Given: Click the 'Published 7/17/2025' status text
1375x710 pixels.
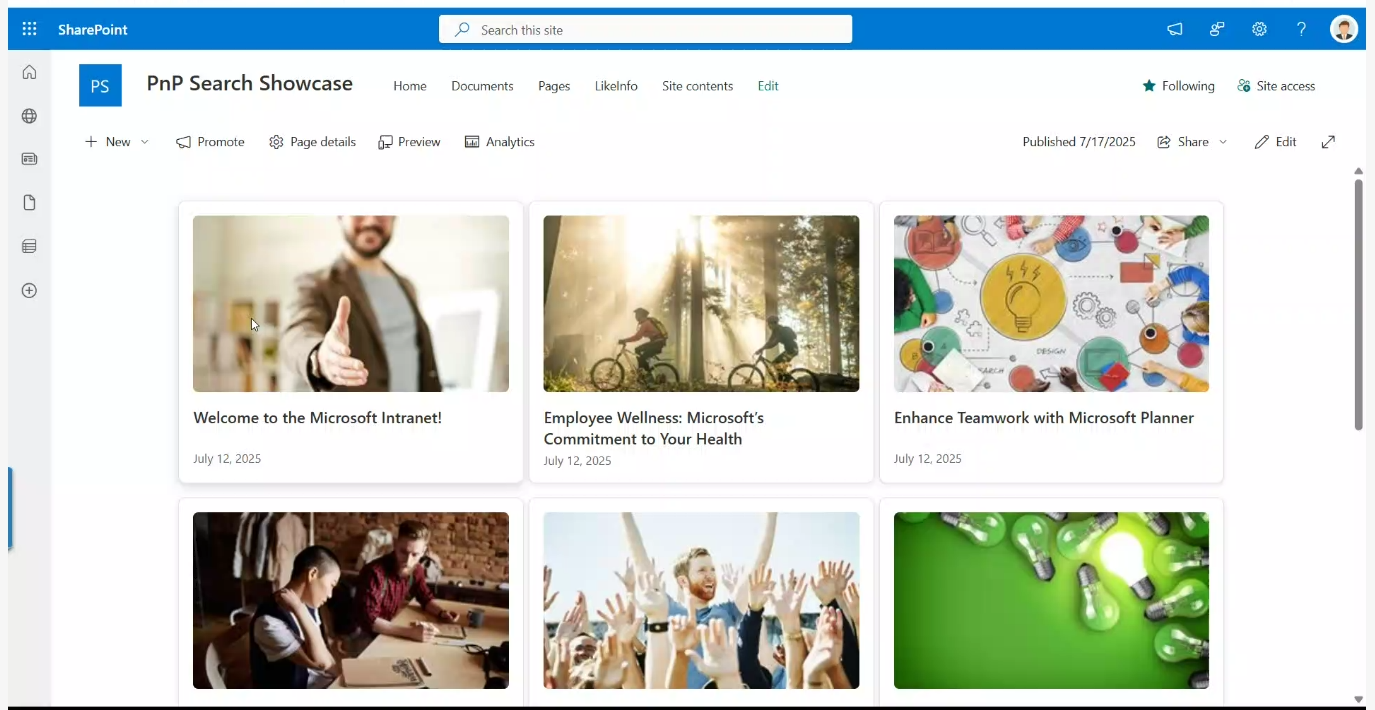Looking at the screenshot, I should coord(1079,142).
